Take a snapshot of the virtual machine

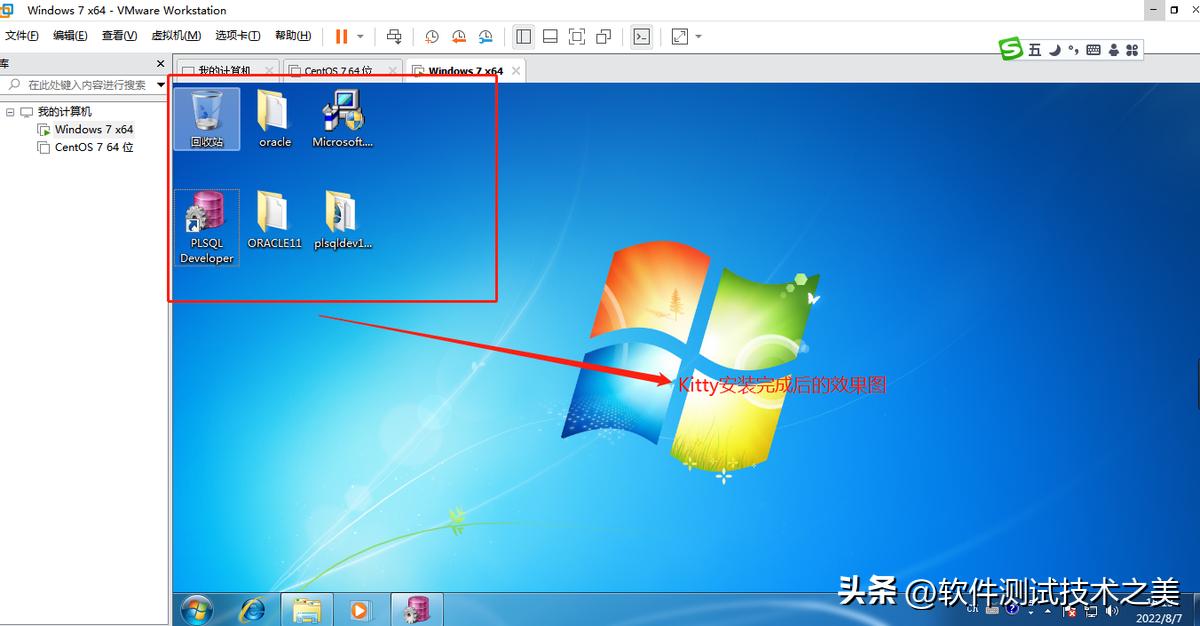coord(431,36)
